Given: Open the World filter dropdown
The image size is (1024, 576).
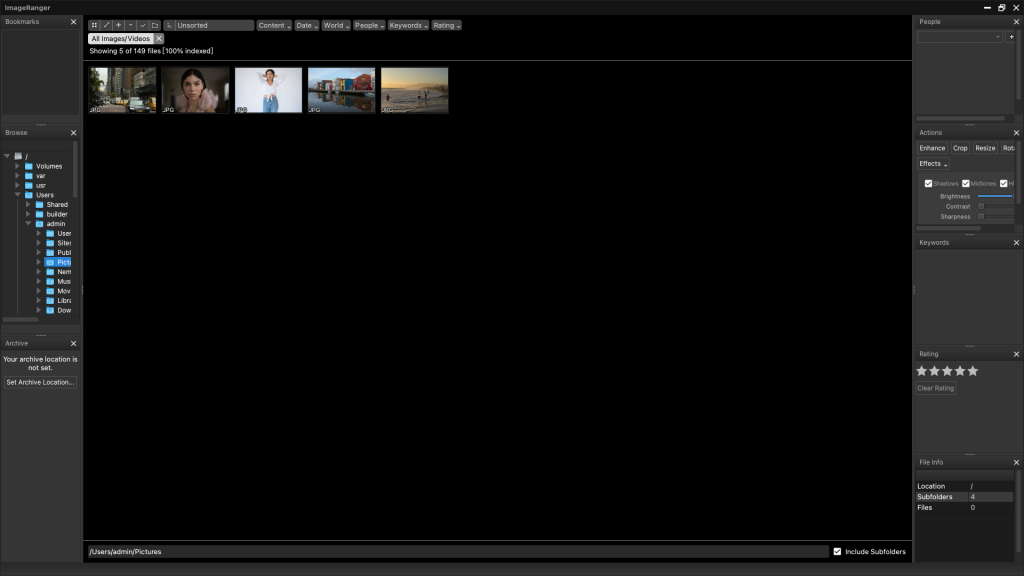Looking at the screenshot, I should pyautogui.click(x=336, y=25).
